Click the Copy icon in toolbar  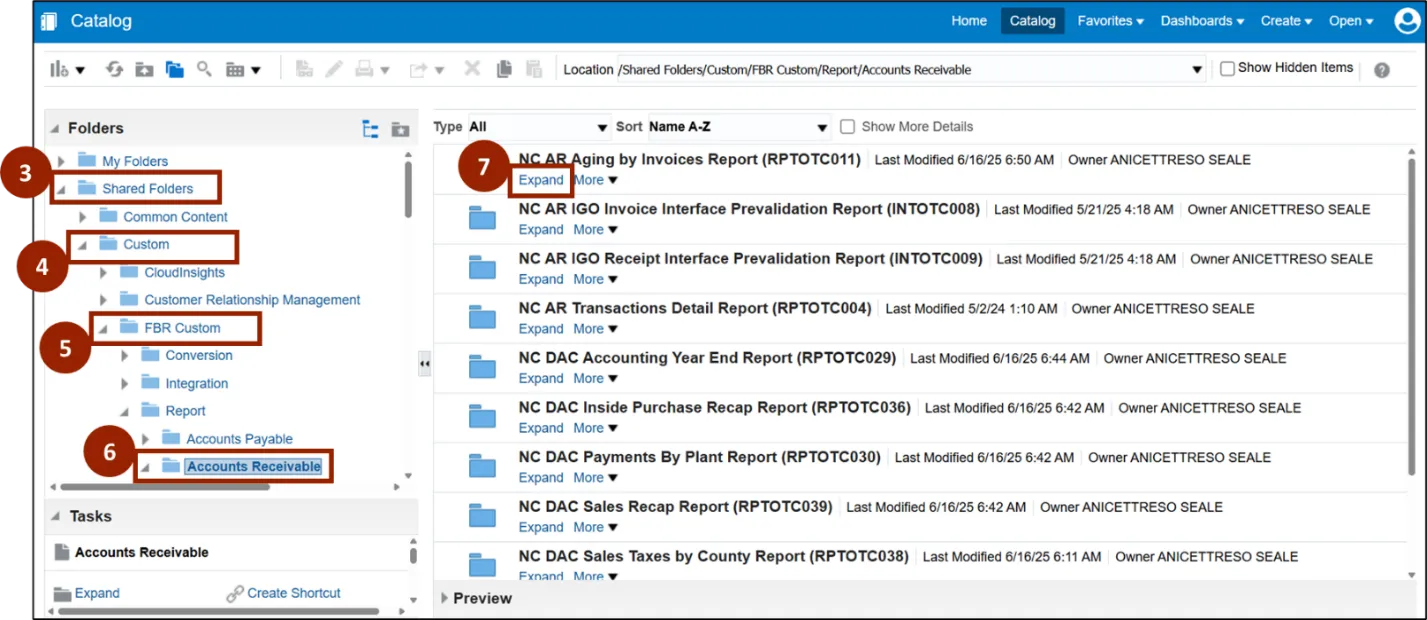coord(504,69)
